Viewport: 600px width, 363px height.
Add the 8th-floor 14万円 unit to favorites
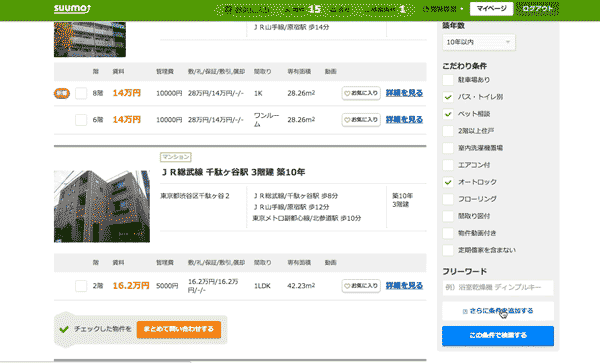(361, 93)
